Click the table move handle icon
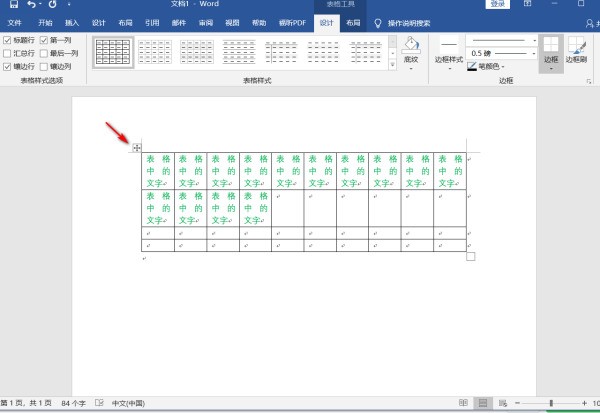 (x=137, y=148)
